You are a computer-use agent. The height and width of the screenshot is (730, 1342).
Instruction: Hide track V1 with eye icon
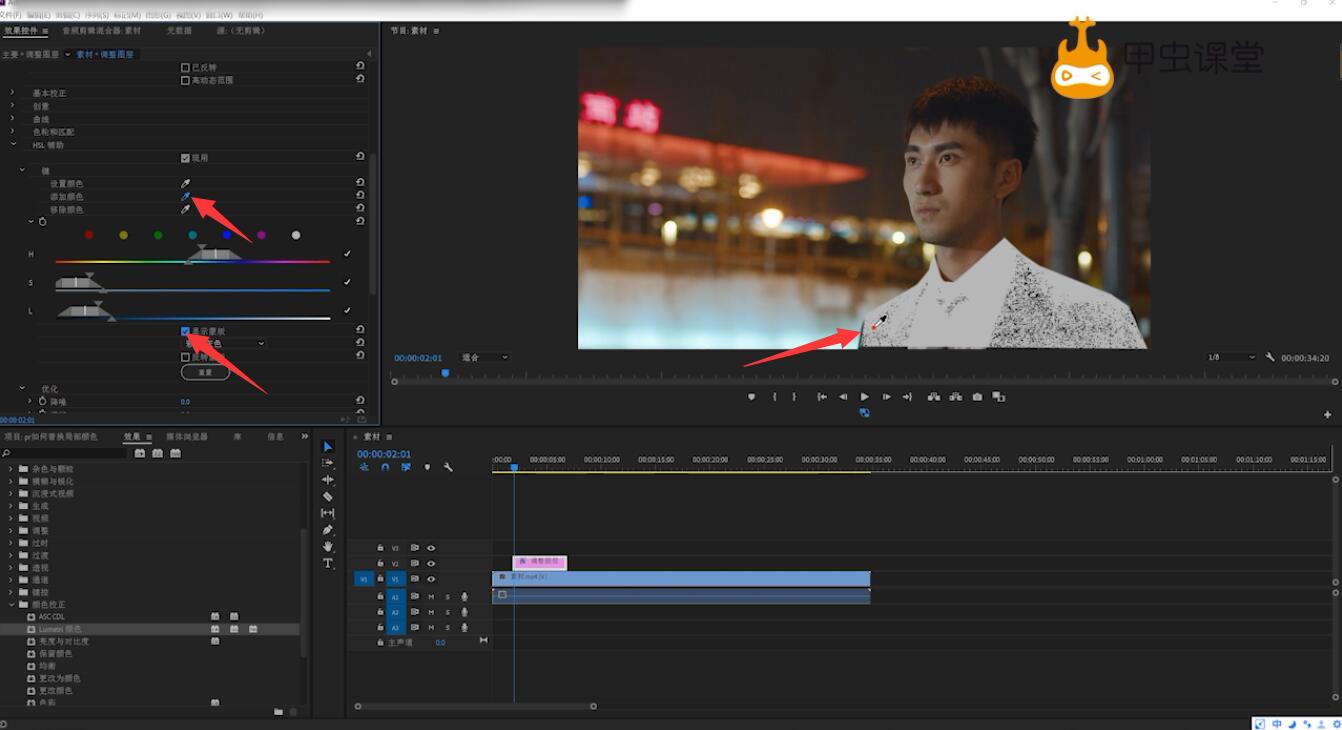click(431, 579)
